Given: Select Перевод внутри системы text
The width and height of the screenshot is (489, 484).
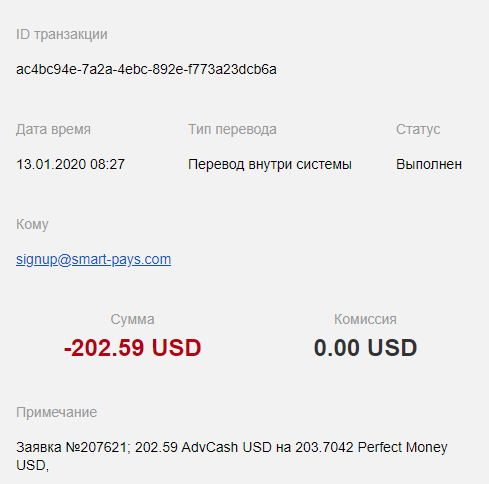Looking at the screenshot, I should (270, 164).
